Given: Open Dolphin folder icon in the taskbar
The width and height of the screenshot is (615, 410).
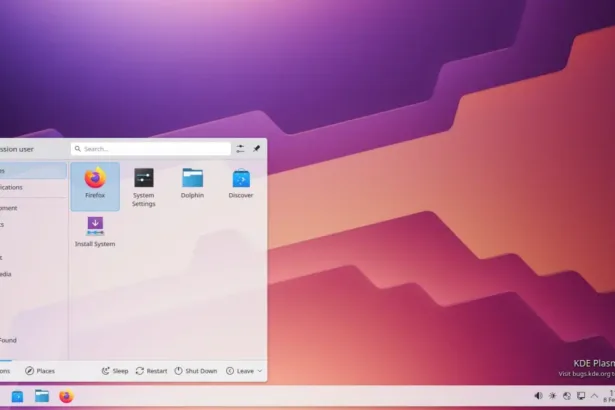Looking at the screenshot, I should click(42, 396).
